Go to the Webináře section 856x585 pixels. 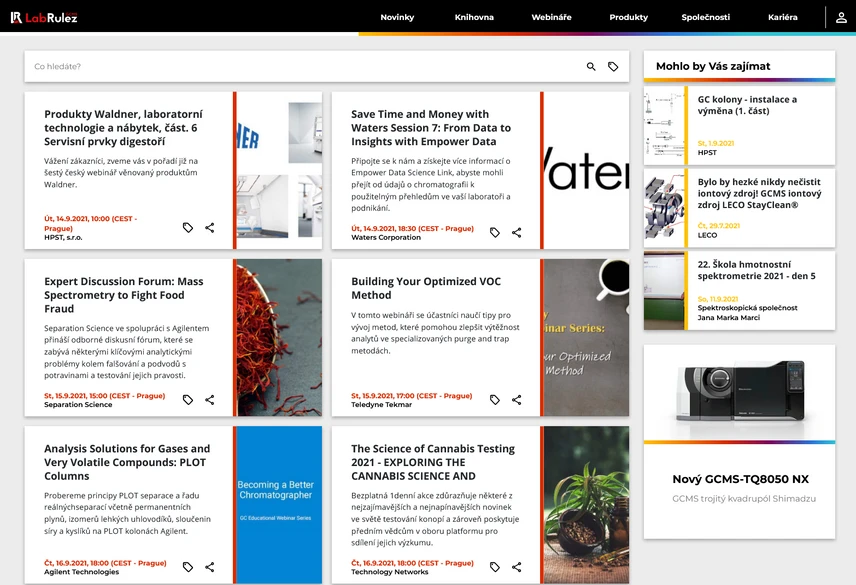click(x=551, y=17)
